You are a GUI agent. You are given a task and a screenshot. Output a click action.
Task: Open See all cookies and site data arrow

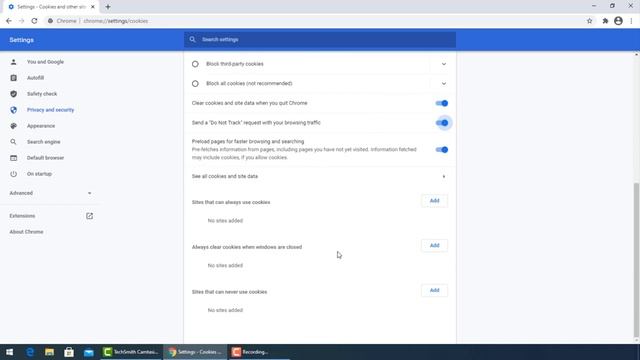click(444, 177)
